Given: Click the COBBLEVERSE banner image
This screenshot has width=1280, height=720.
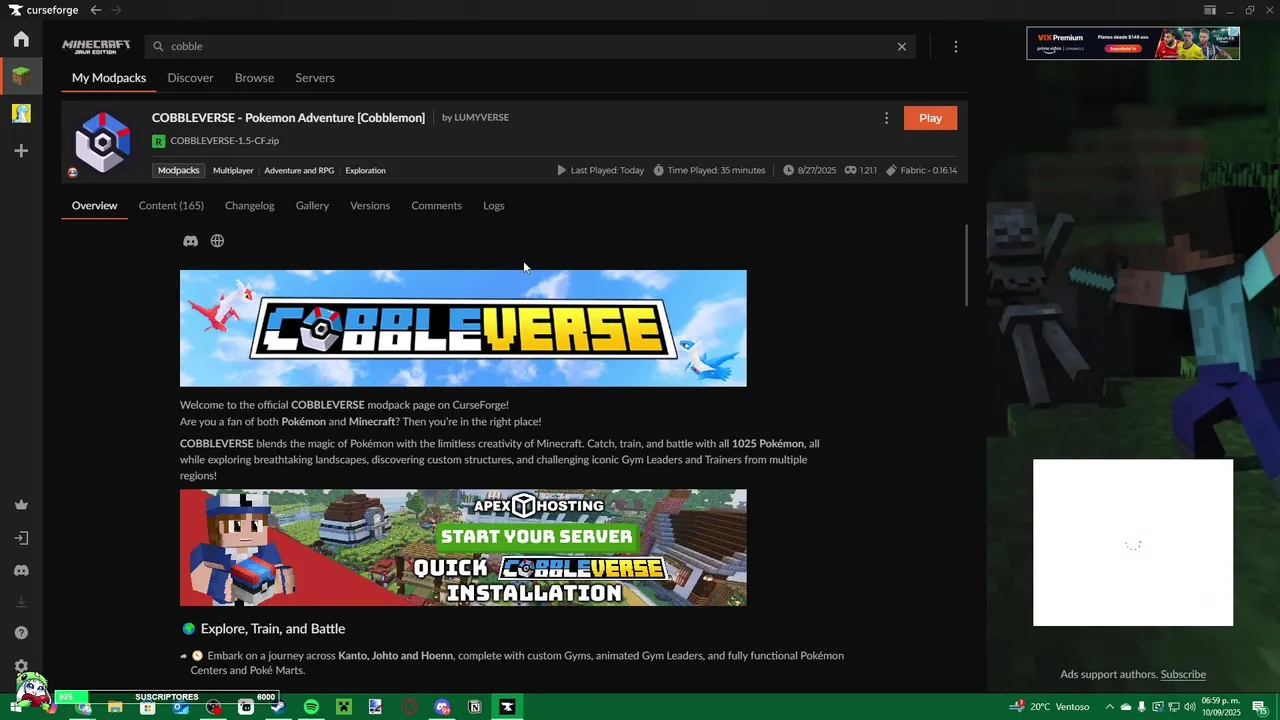Looking at the screenshot, I should point(463,328).
